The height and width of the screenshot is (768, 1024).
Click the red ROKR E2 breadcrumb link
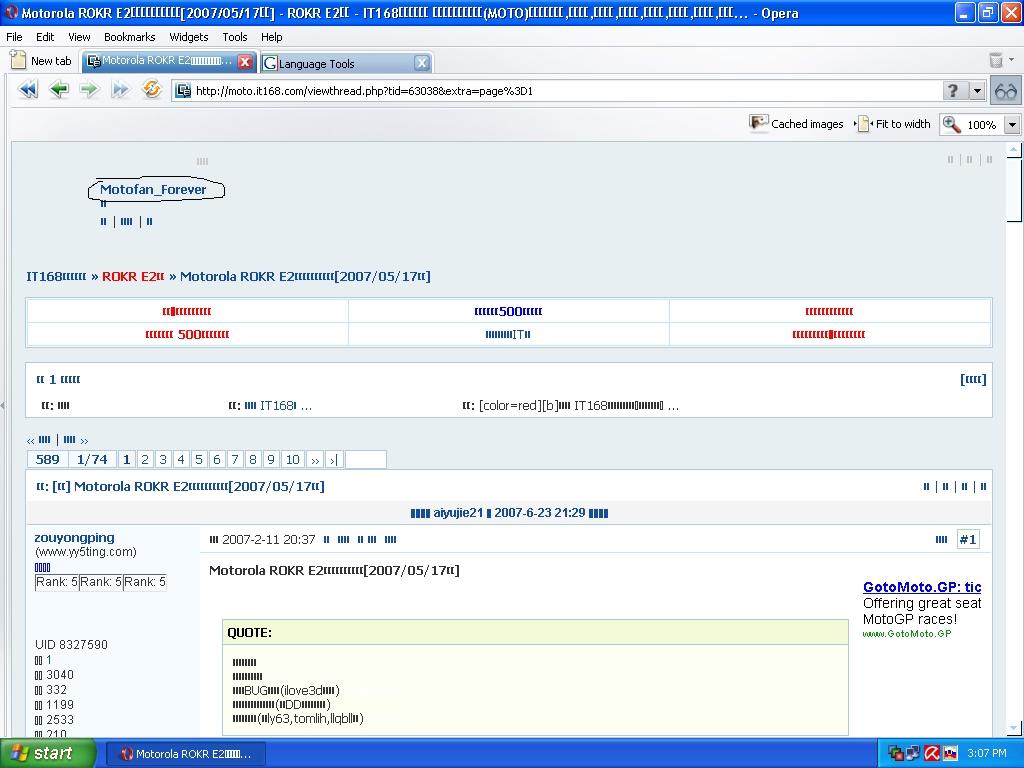click(x=133, y=276)
